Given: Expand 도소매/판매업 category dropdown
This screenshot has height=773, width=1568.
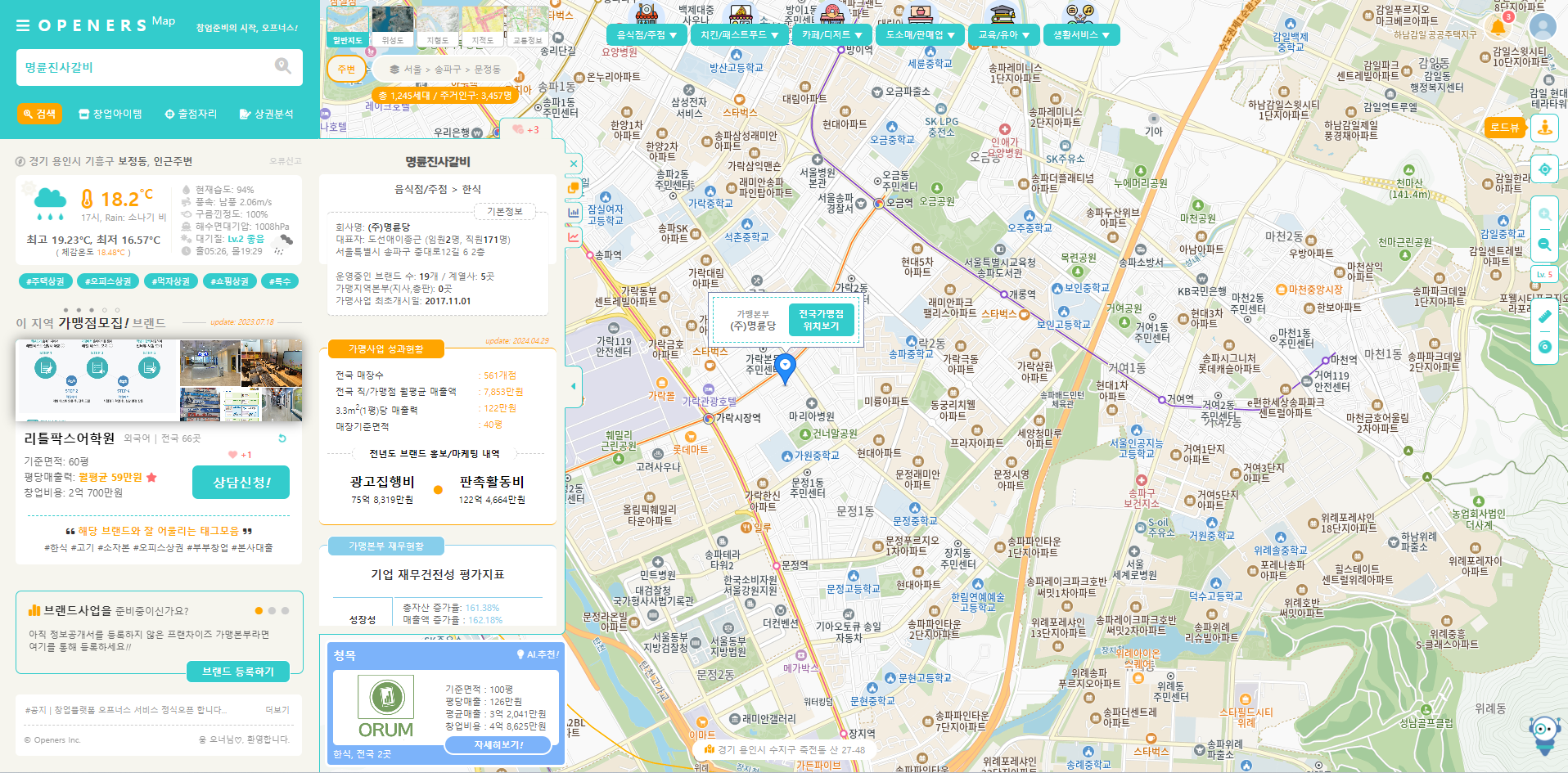Looking at the screenshot, I should click(921, 35).
